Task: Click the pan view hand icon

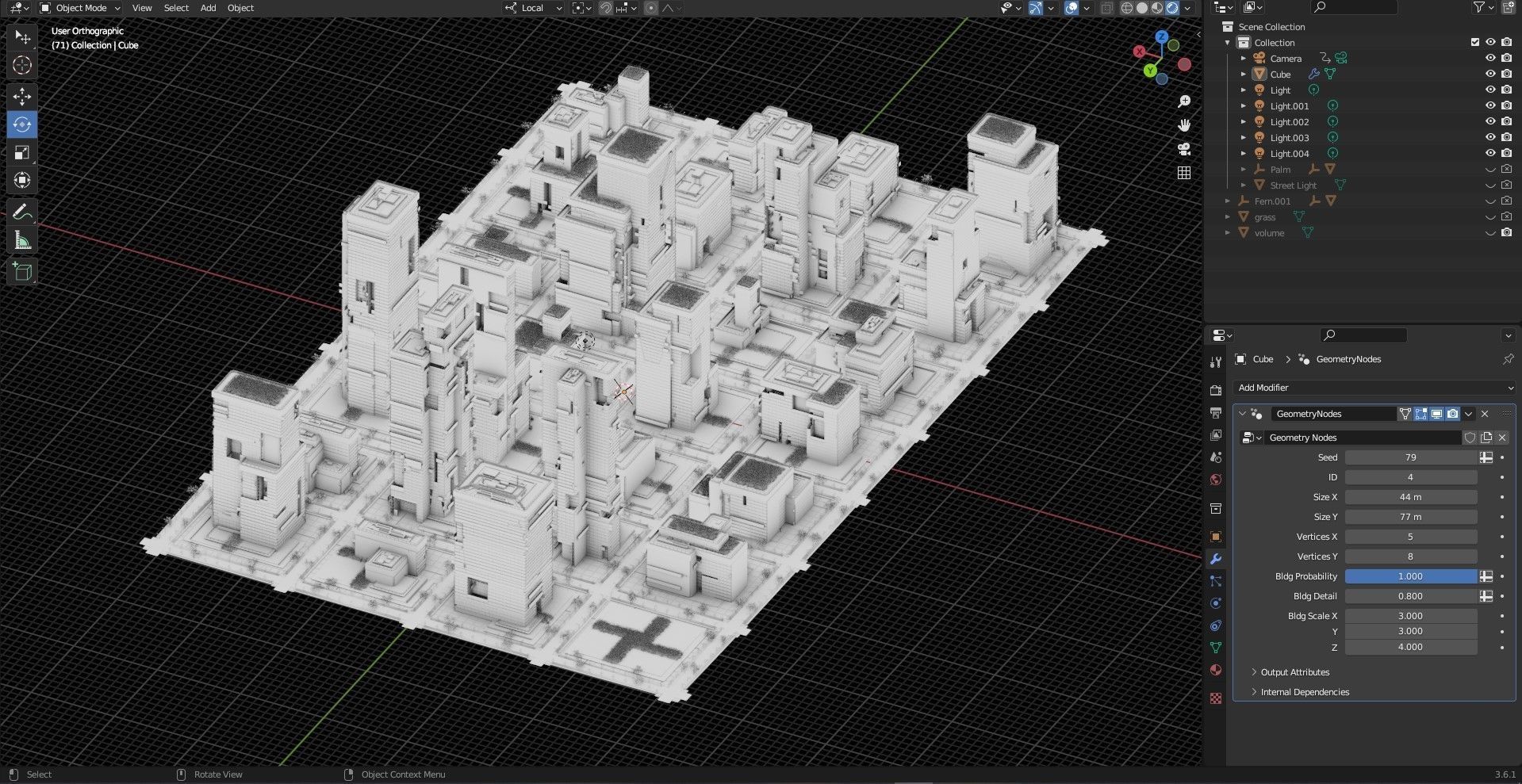Action: pos(1184,125)
